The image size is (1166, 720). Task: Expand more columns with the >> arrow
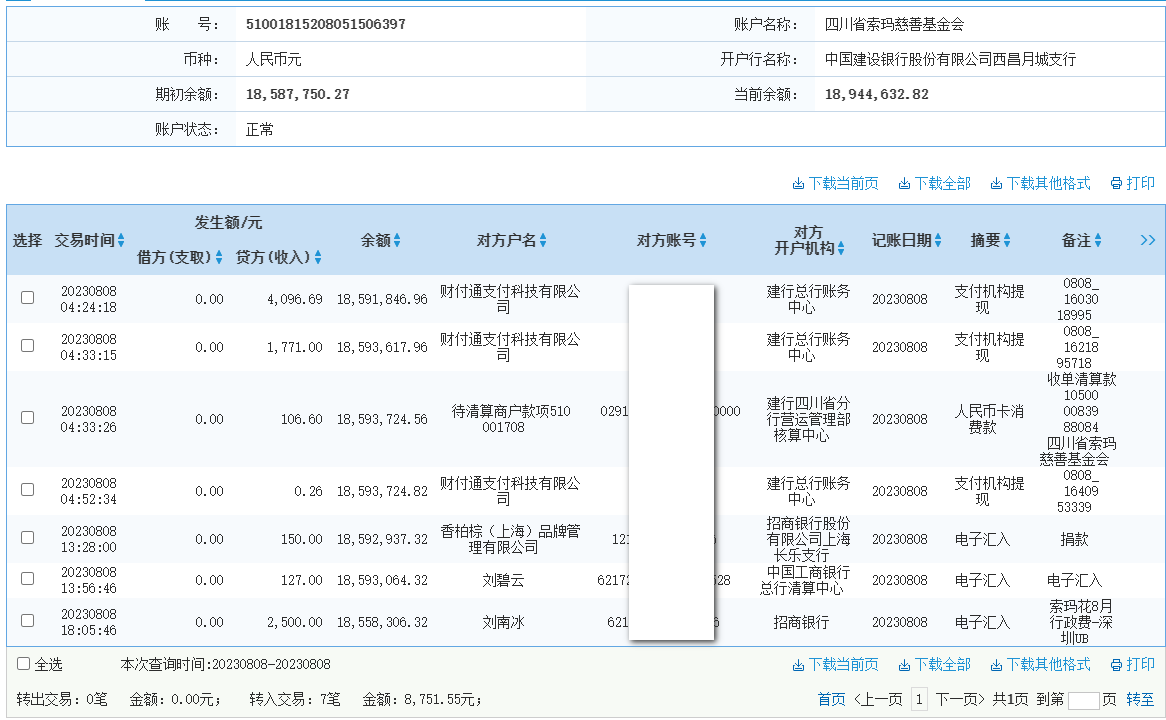[1147, 240]
